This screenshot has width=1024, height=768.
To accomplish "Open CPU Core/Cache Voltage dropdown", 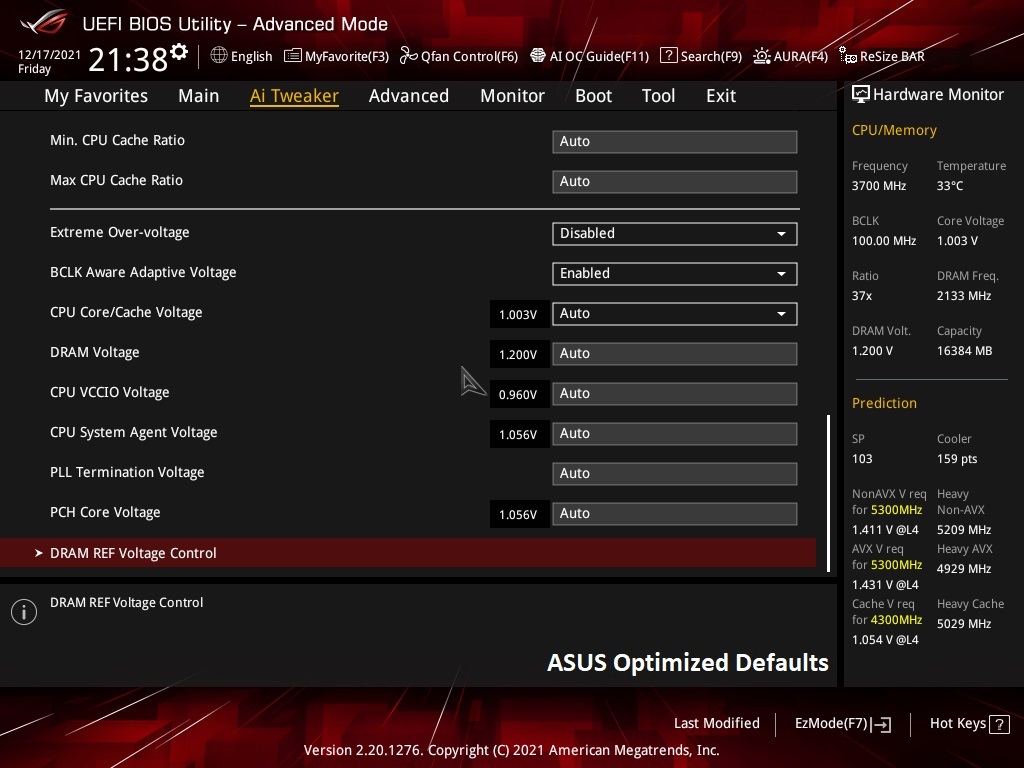I will click(x=675, y=313).
